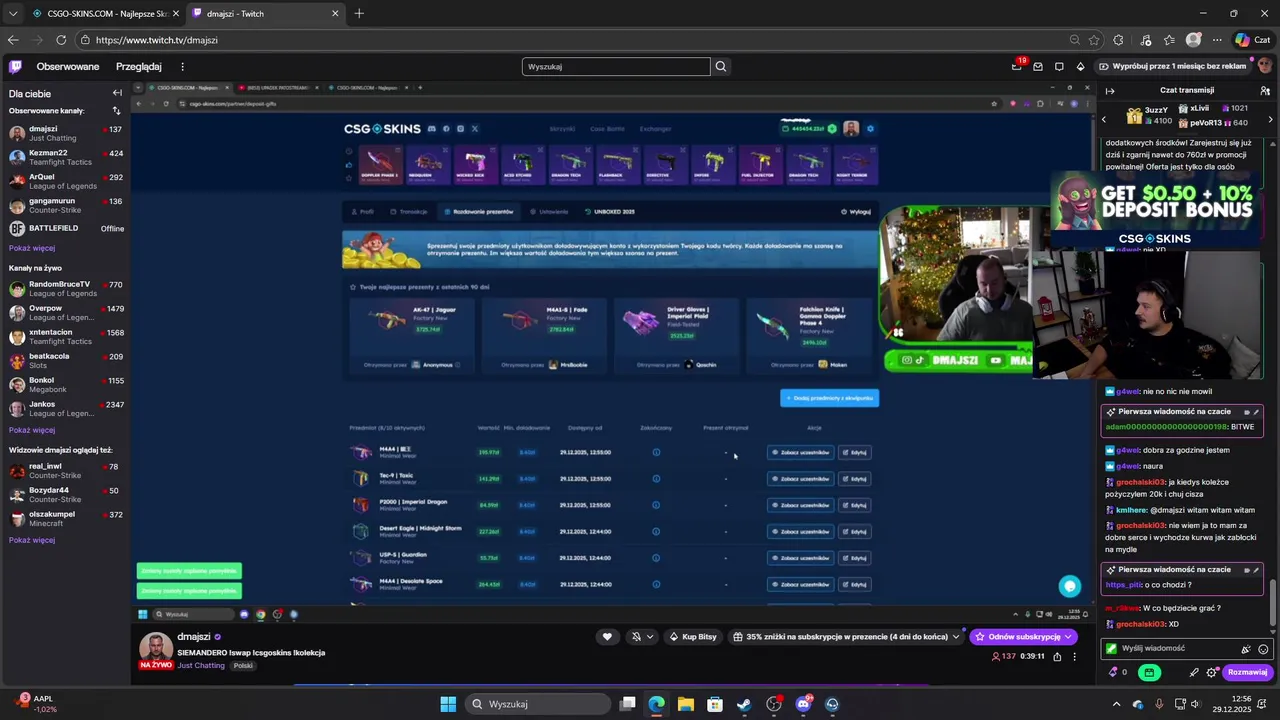Image resolution: width=1280 pixels, height=720 pixels.
Task: Open the chat community users icon
Action: coord(1265,90)
